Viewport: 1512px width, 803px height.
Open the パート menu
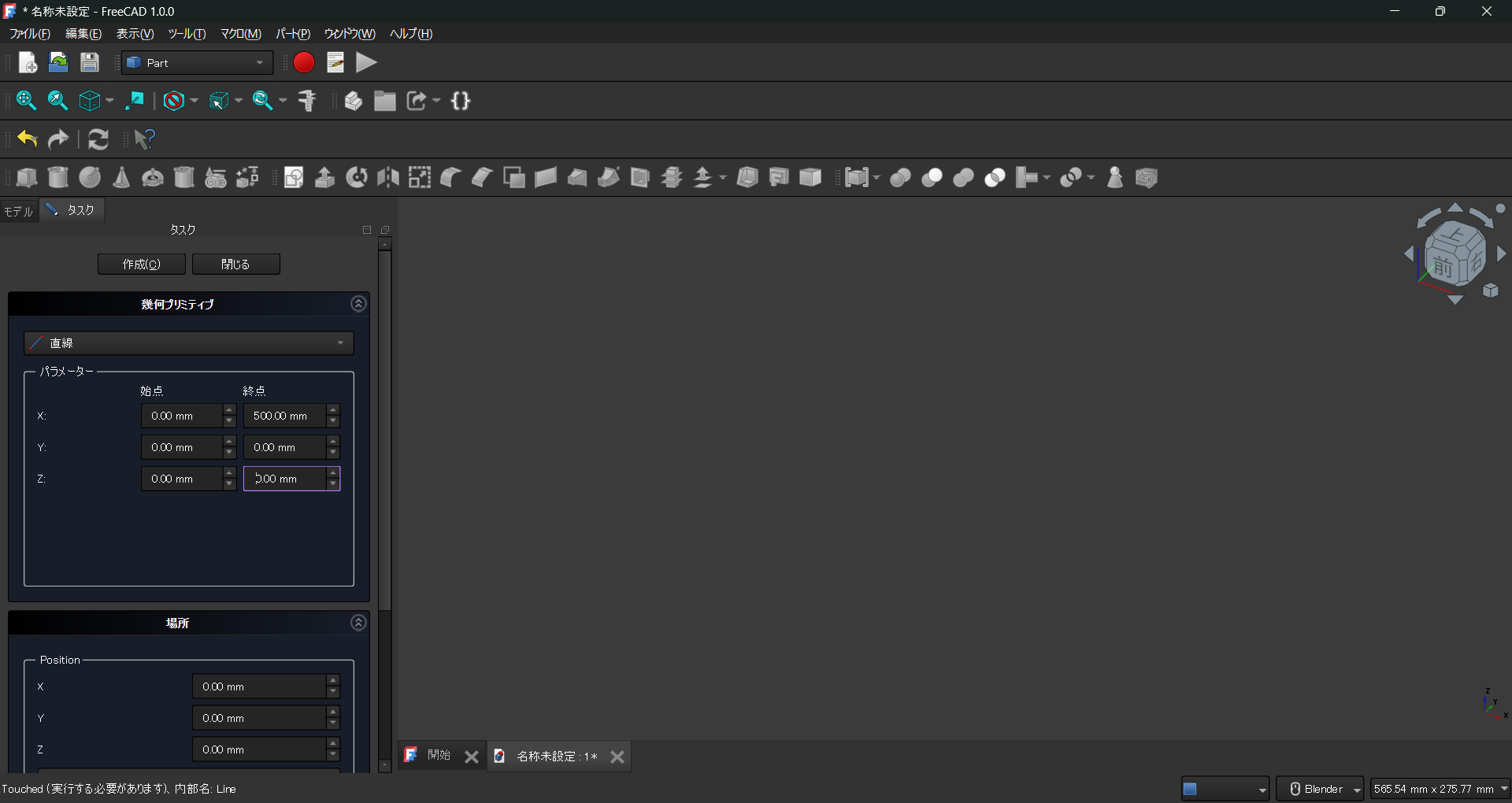click(x=292, y=34)
